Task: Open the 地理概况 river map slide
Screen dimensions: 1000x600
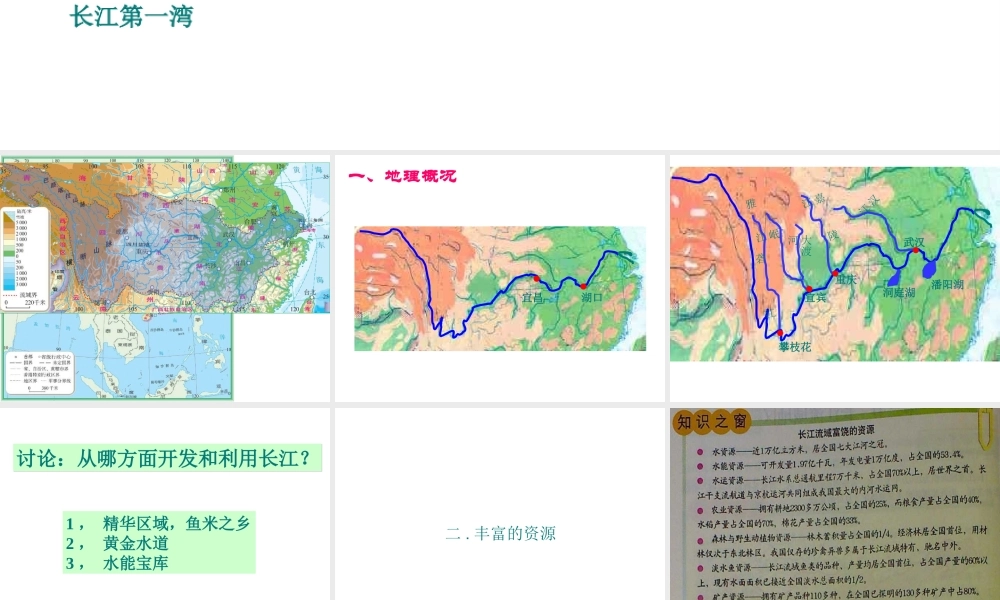Action: [499, 278]
